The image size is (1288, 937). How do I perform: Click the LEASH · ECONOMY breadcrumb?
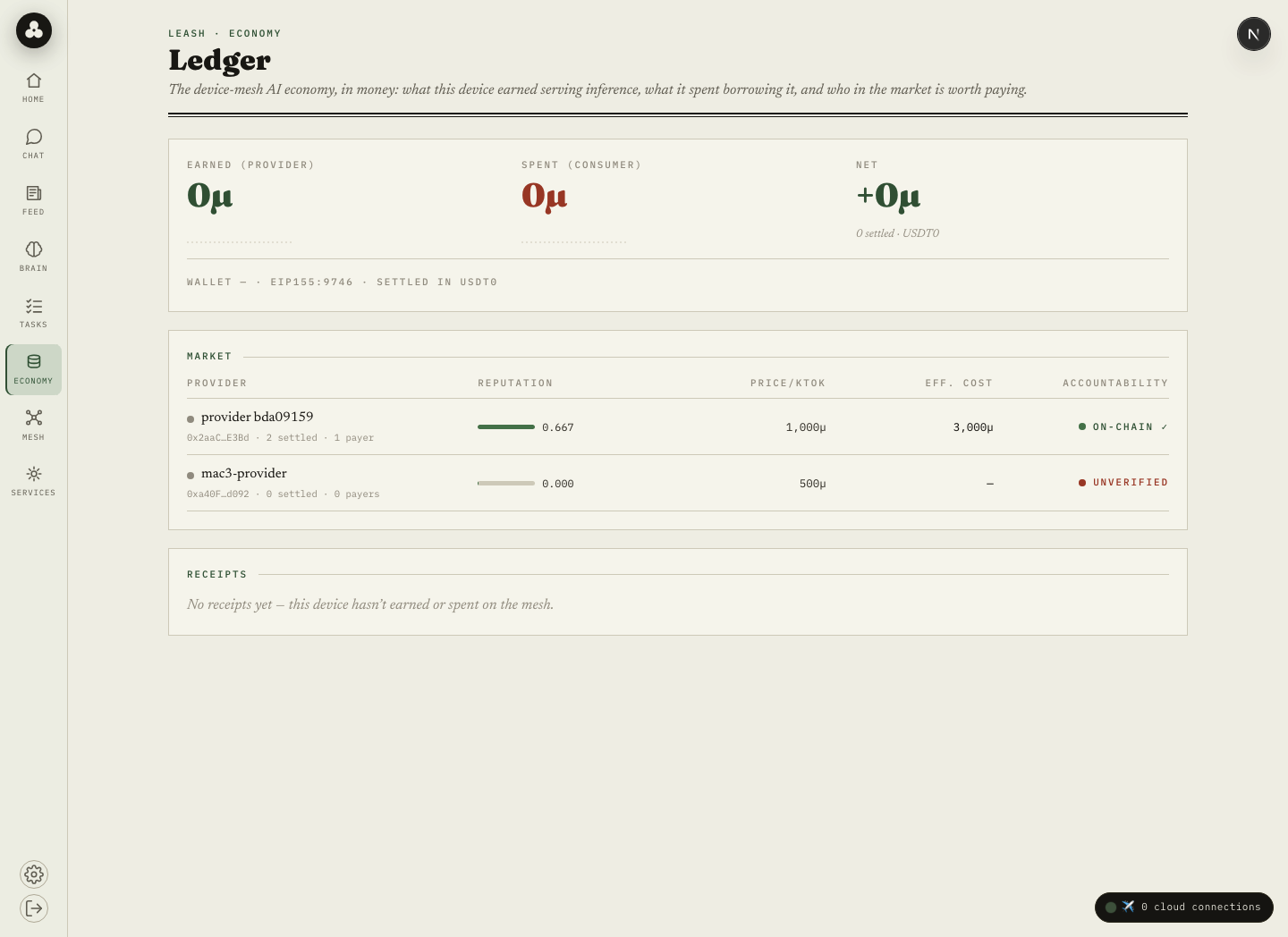point(225,33)
